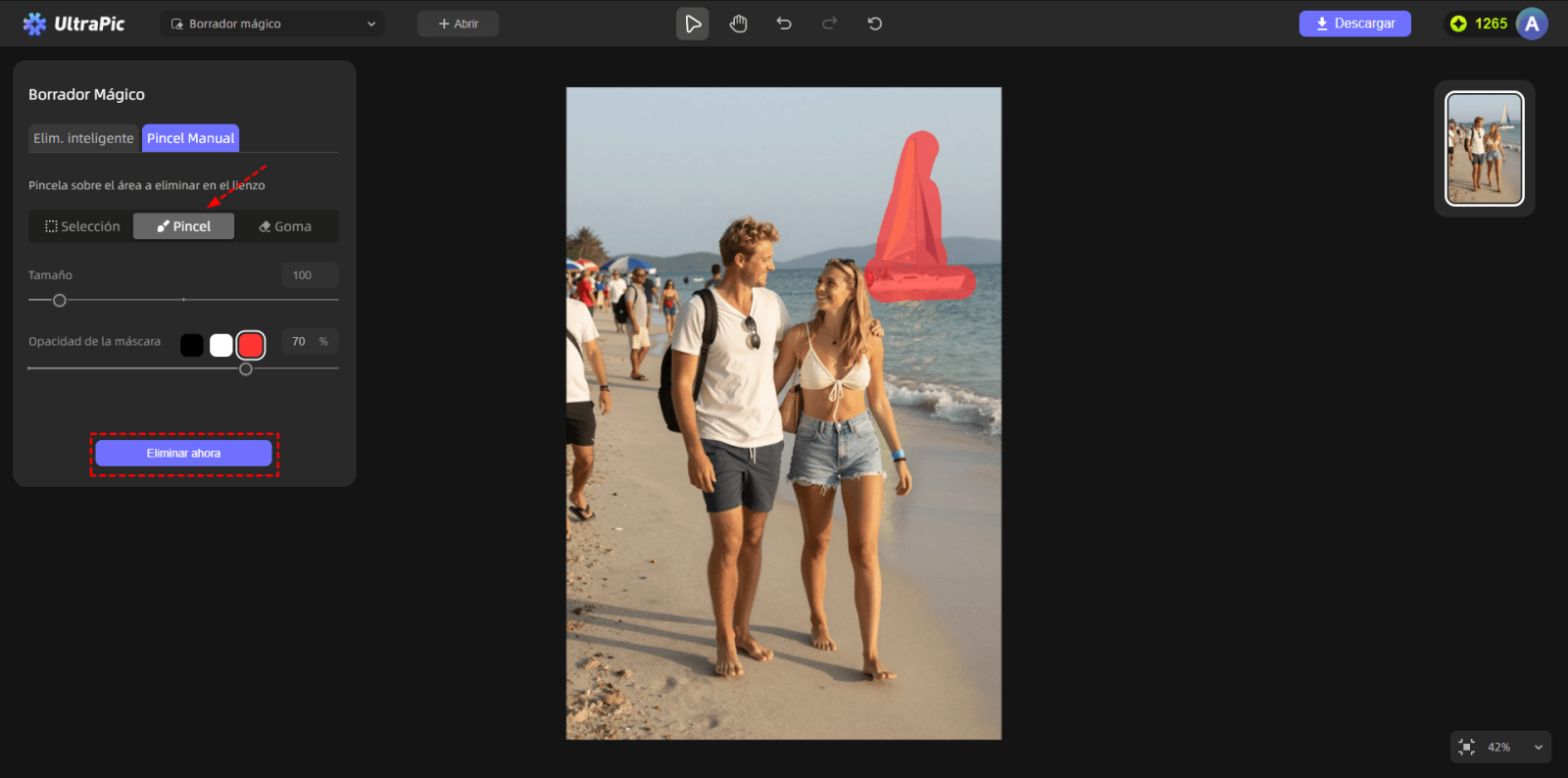This screenshot has height=778, width=1568.
Task: Click the UltraPic logo
Action: coord(73,24)
